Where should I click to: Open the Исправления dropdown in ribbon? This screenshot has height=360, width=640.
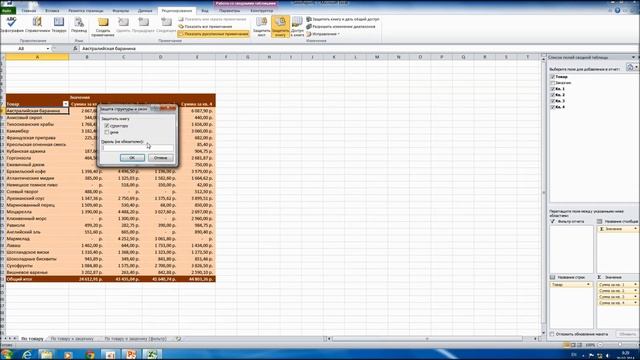[x=323, y=34]
